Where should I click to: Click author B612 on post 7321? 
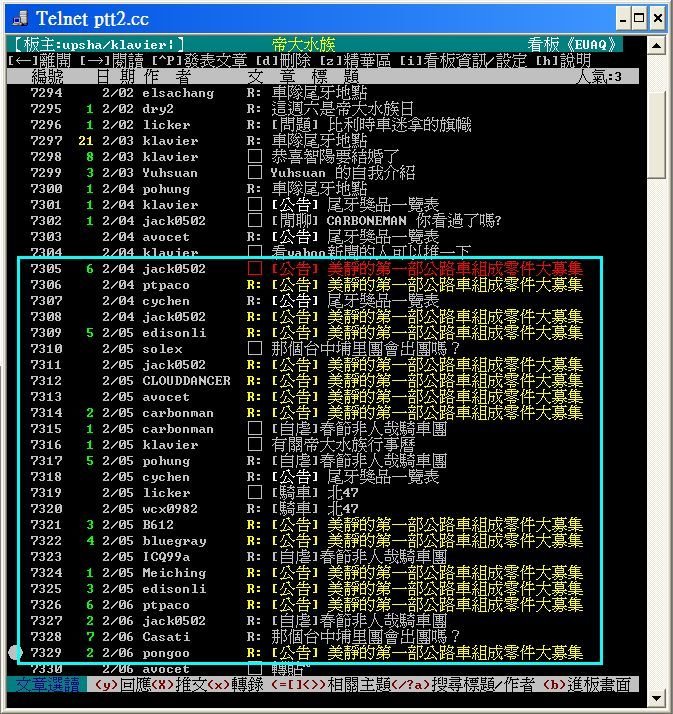point(158,525)
